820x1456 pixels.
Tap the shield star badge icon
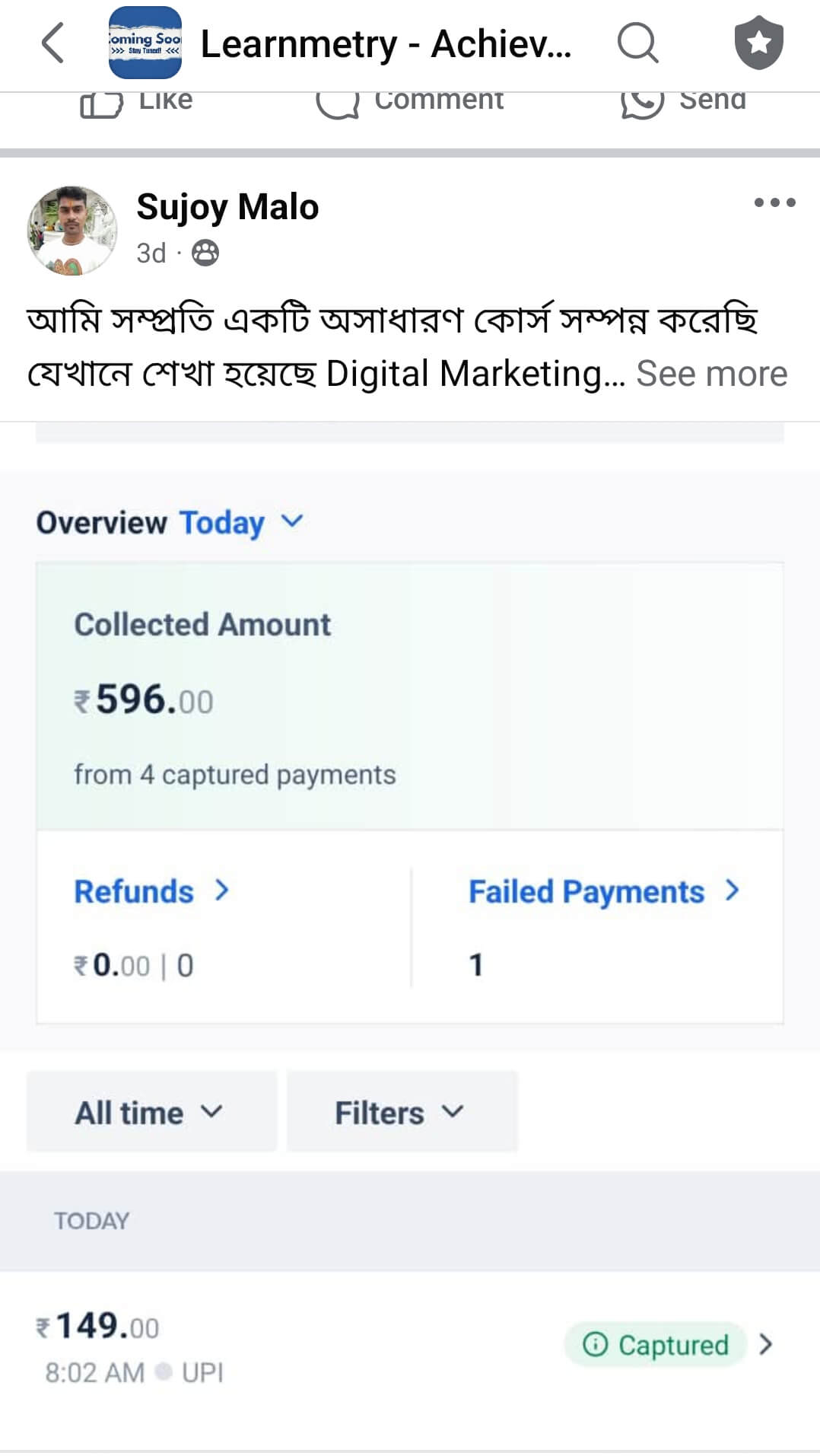click(758, 43)
